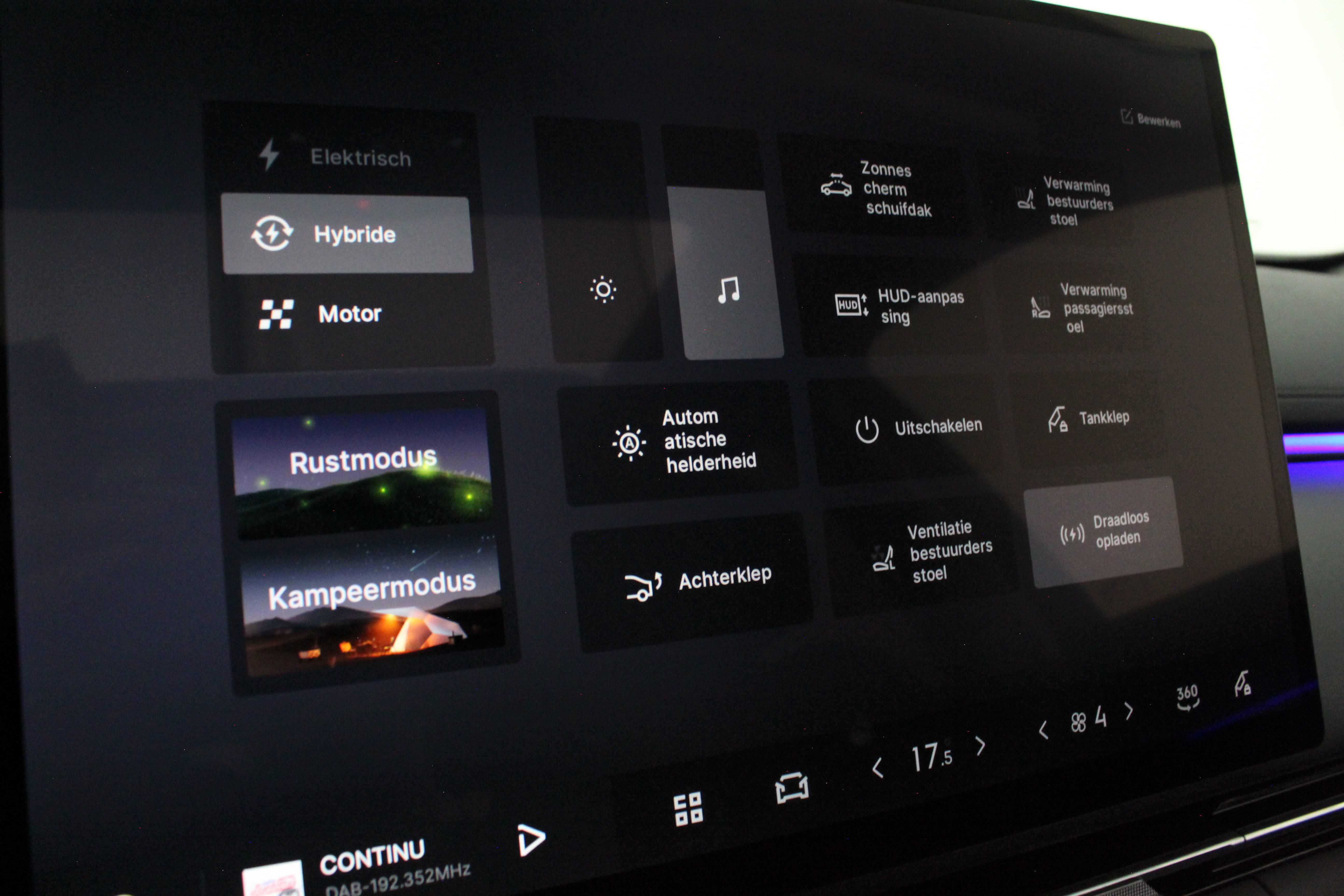Viewport: 1344px width, 896px height.
Task: Tap the fuel flap lock icon in bottom bar
Action: 1243,683
